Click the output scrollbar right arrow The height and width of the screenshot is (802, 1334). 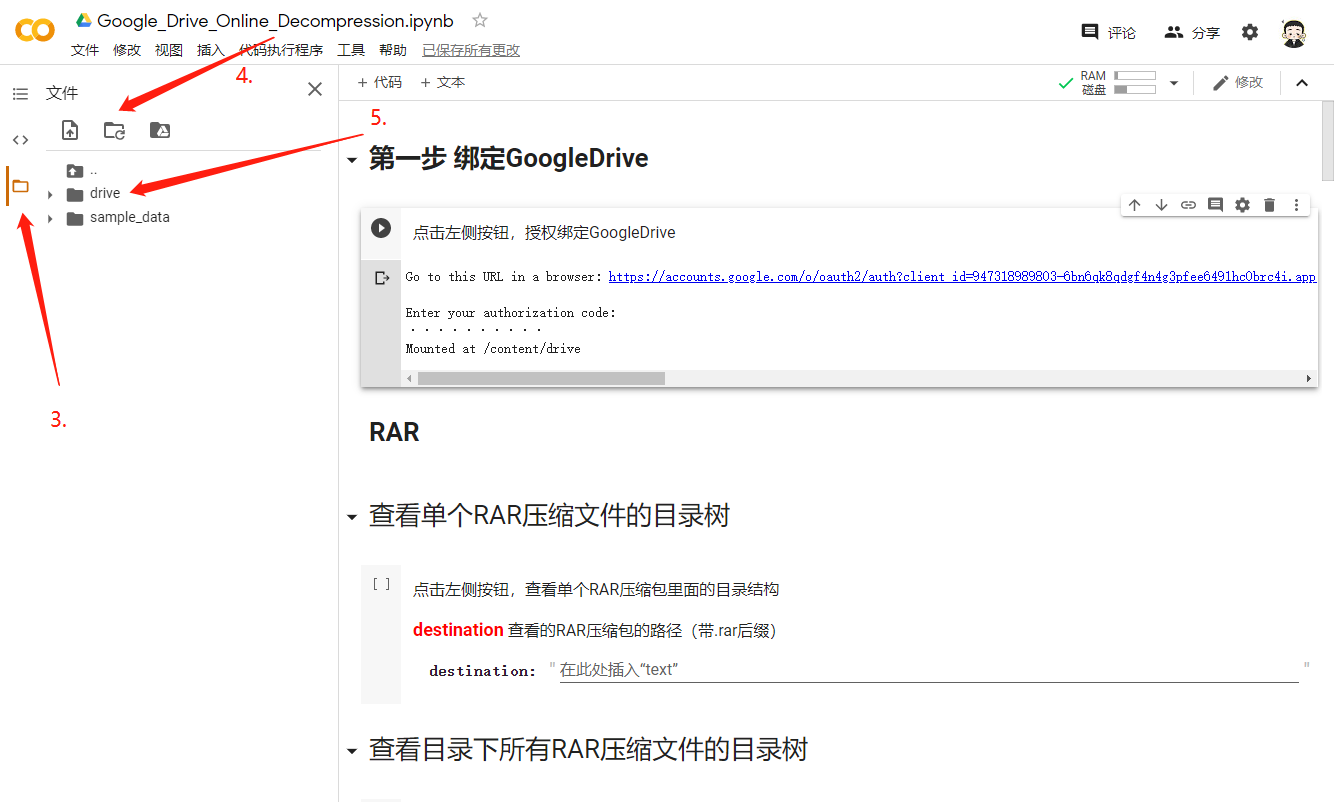click(x=1309, y=379)
